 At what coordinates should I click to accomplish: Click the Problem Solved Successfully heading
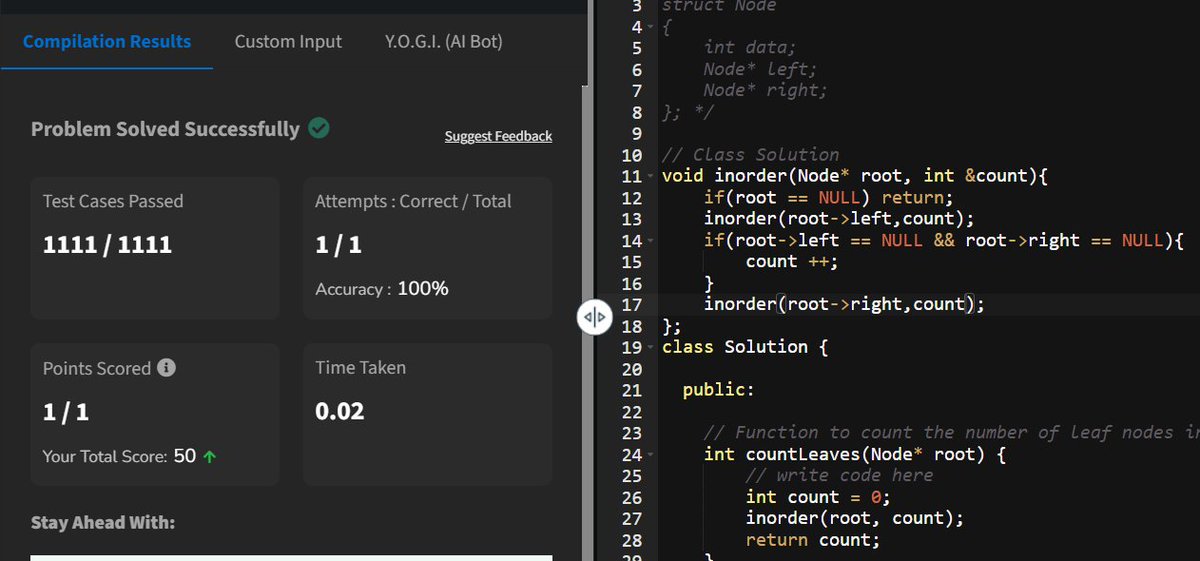[165, 129]
